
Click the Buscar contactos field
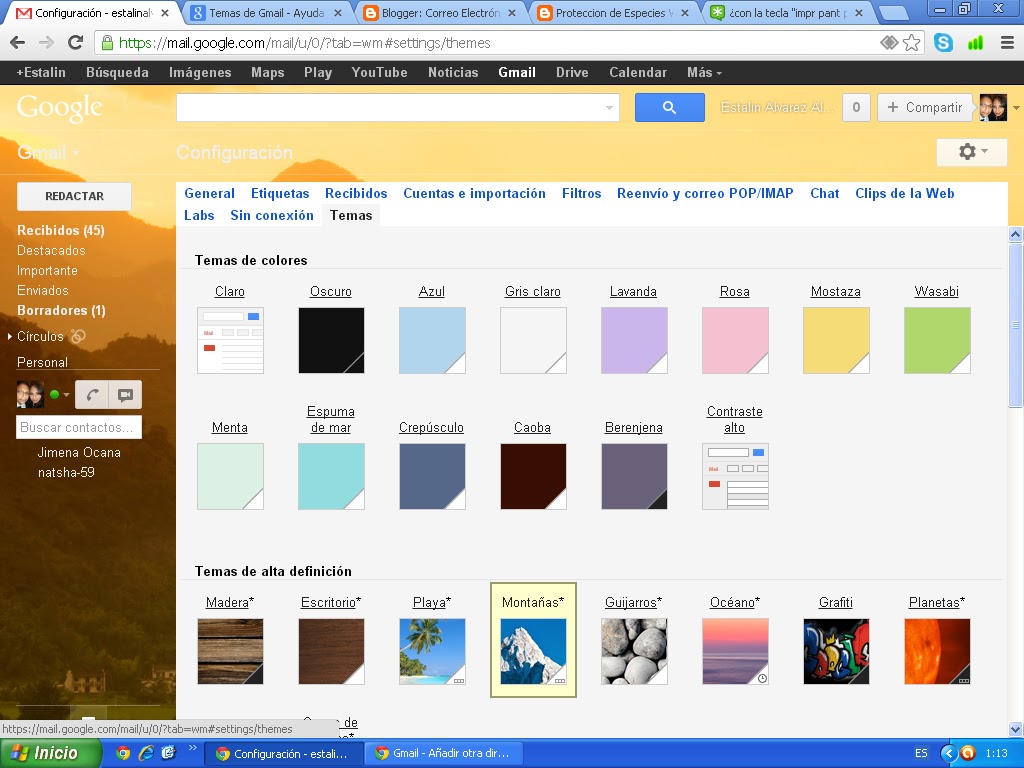78,427
